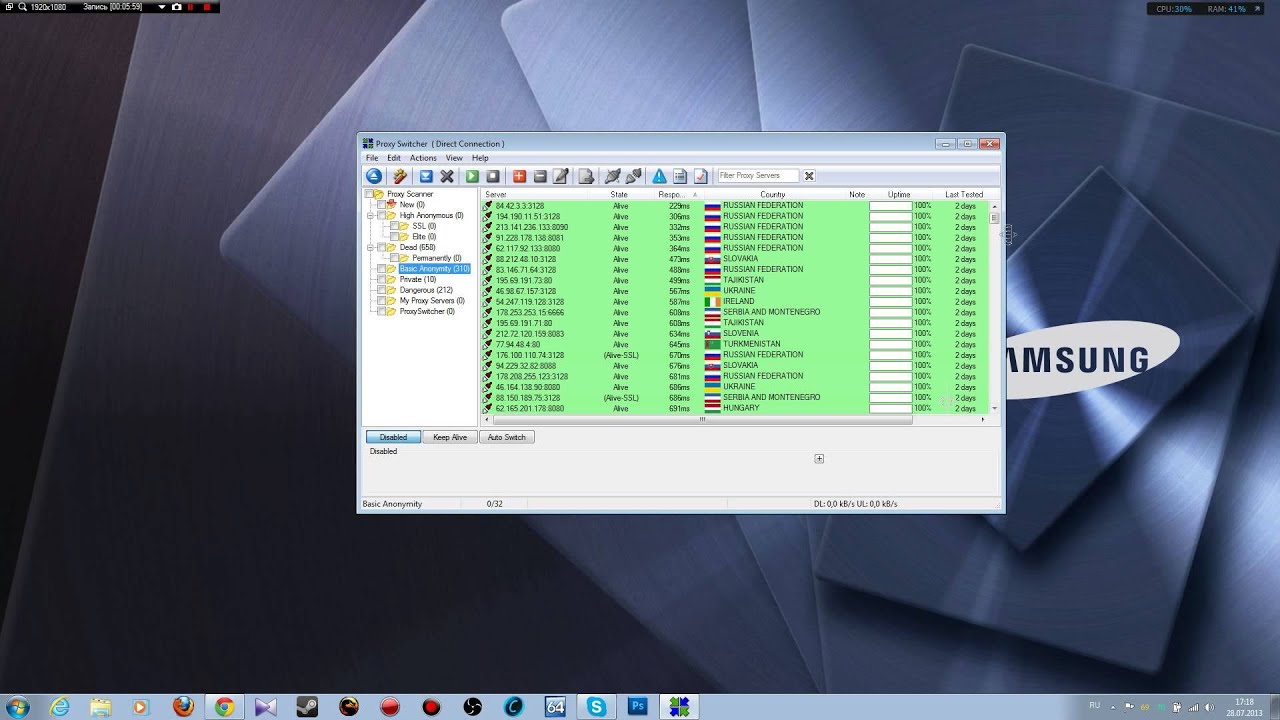Click in the Filter Proxy Servers field
The width and height of the screenshot is (1280, 720).
pos(758,176)
